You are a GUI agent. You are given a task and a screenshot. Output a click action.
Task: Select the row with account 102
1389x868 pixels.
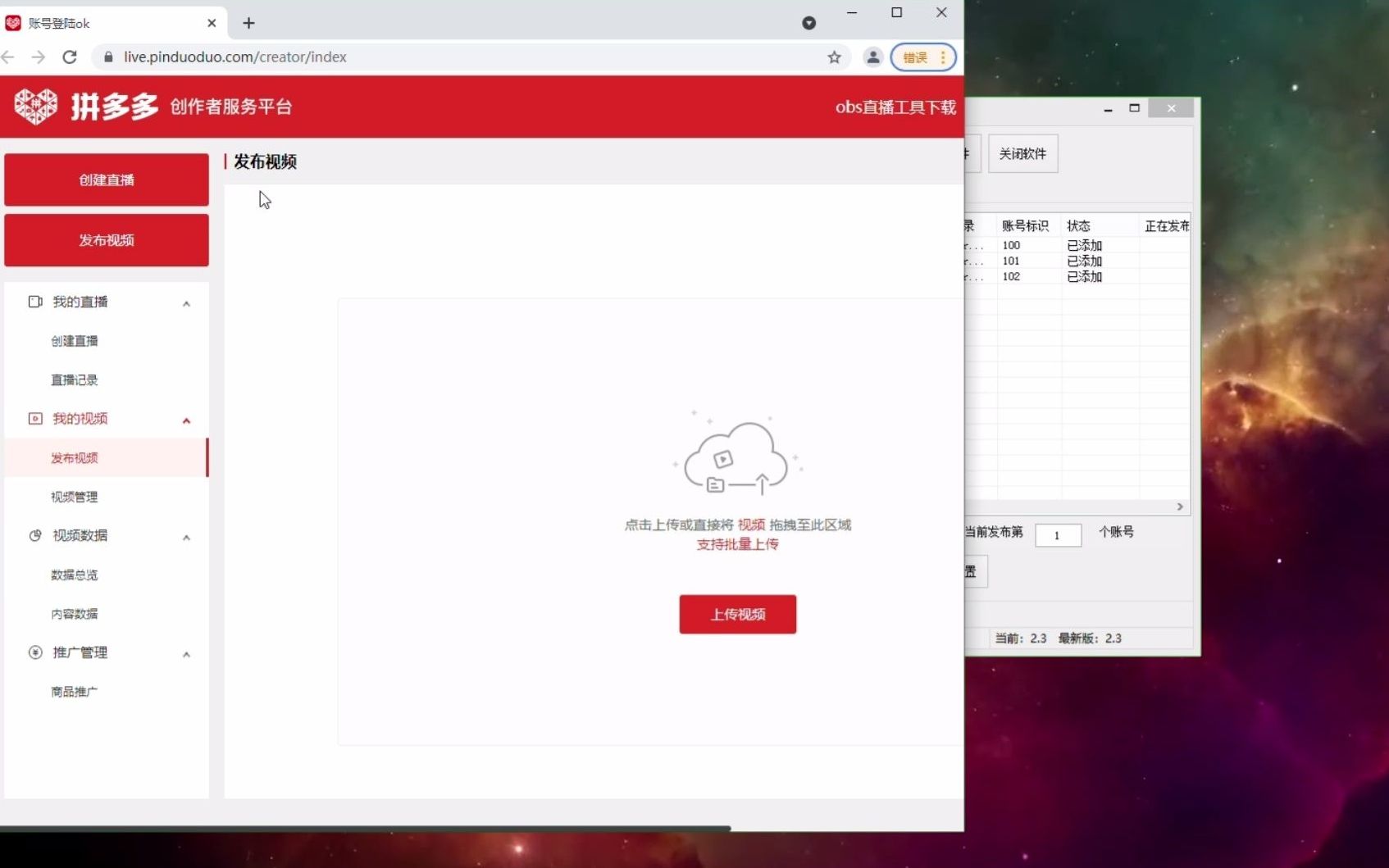click(1077, 276)
